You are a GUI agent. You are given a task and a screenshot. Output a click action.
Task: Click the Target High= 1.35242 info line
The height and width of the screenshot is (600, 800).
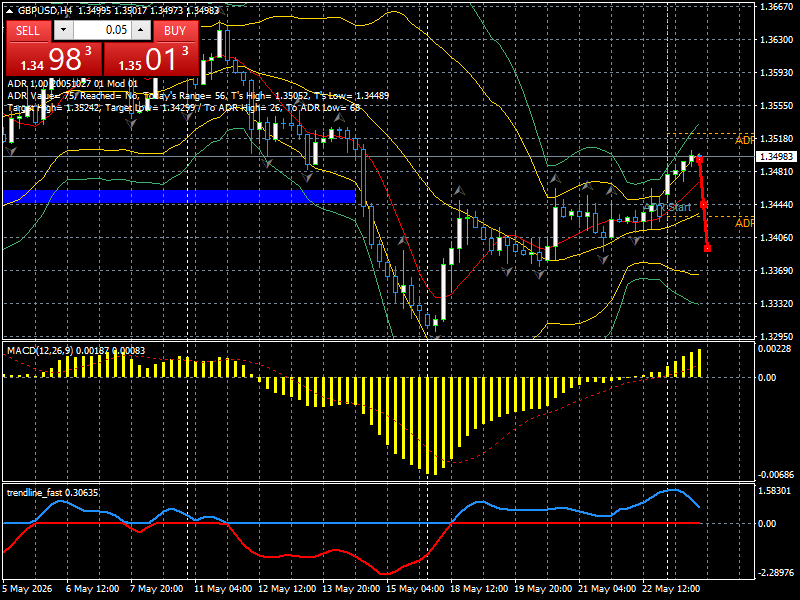(184, 108)
